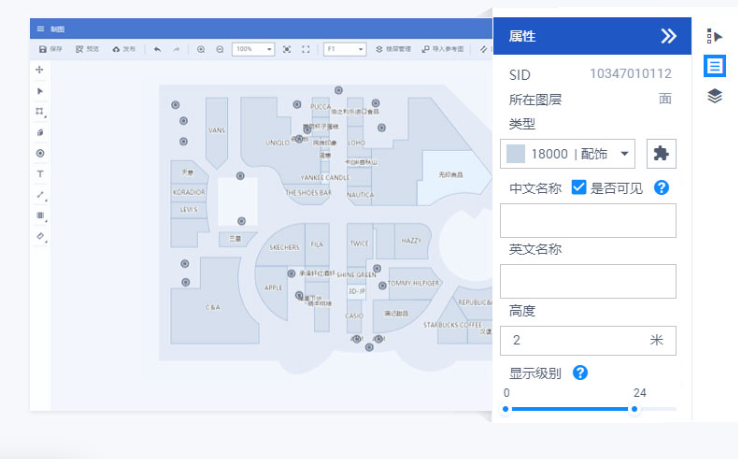Viewport: 738px width, 459px height.
Task: Click the 显示级别 slider right handle
Action: click(x=634, y=409)
